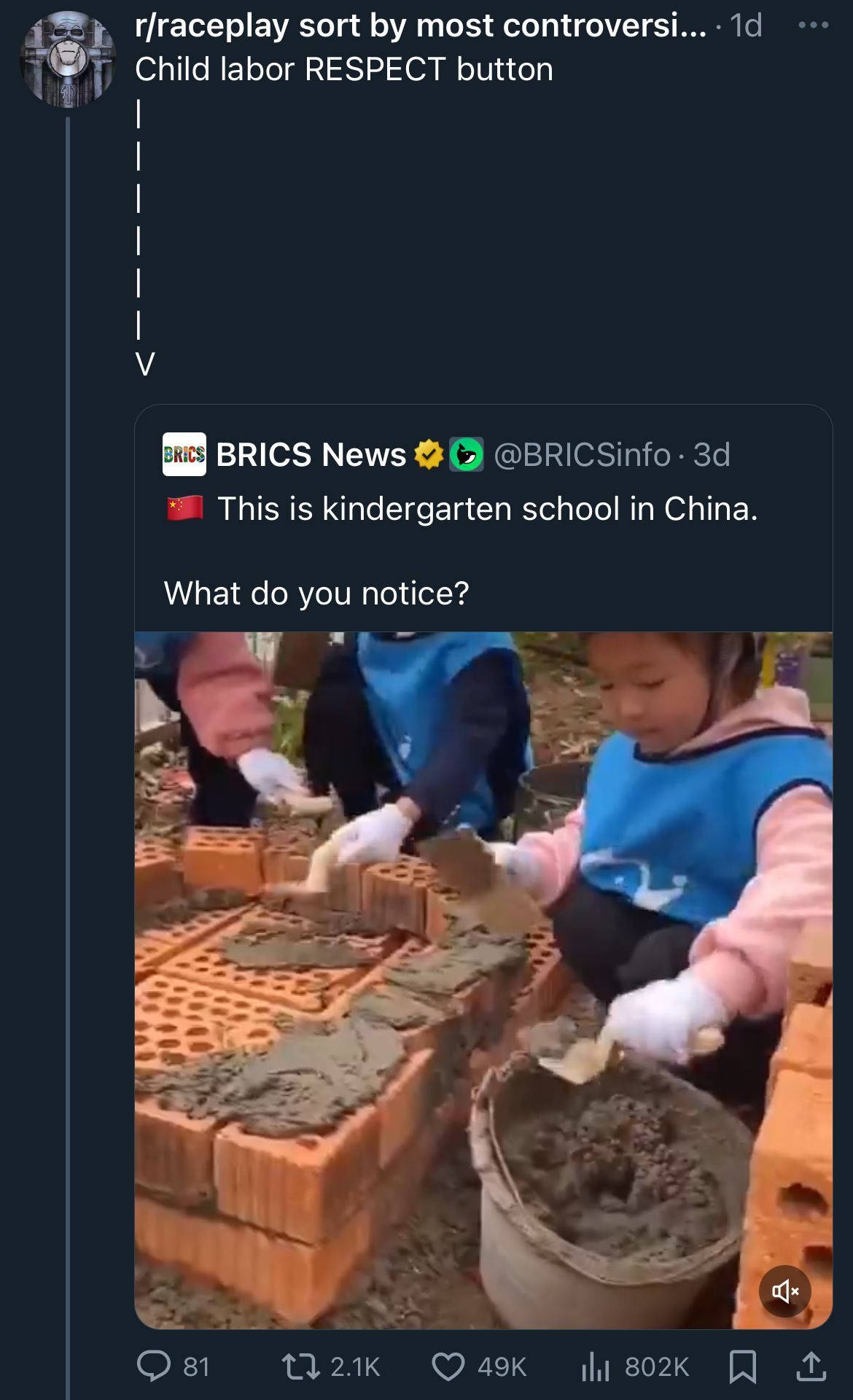Open view analytics bar chart icon
The width and height of the screenshot is (853, 1400).
click(595, 1366)
